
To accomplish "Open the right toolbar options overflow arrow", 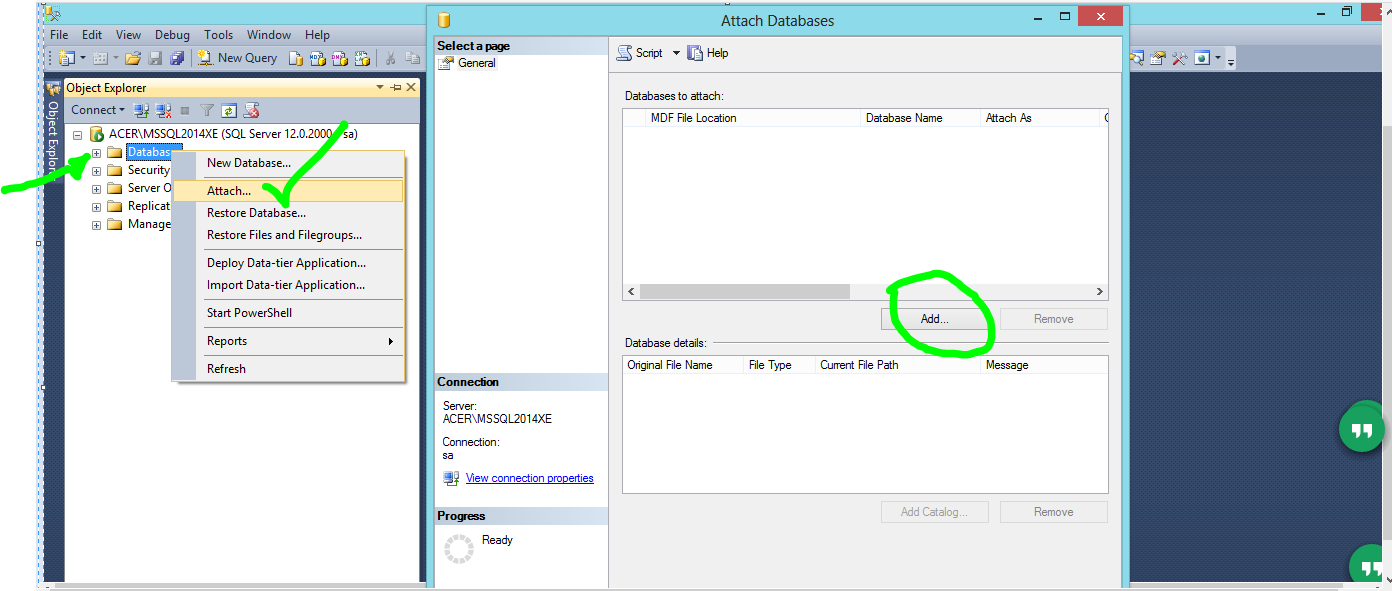I will tap(1231, 60).
